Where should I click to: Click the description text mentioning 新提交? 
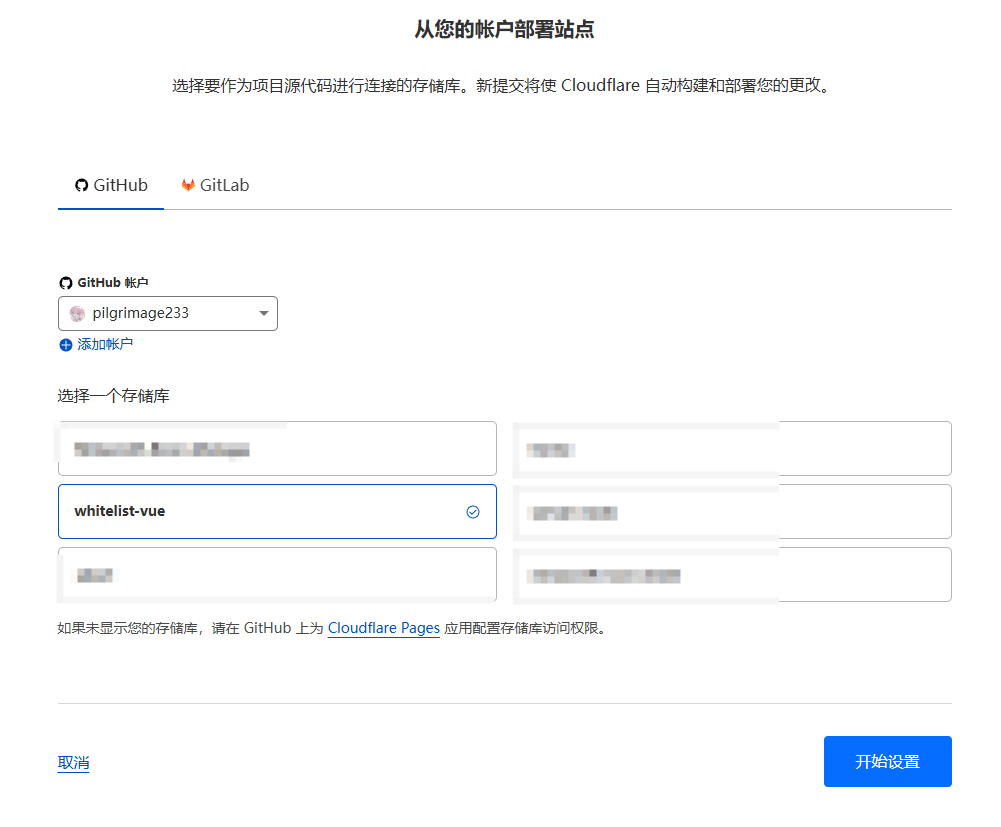[x=500, y=86]
